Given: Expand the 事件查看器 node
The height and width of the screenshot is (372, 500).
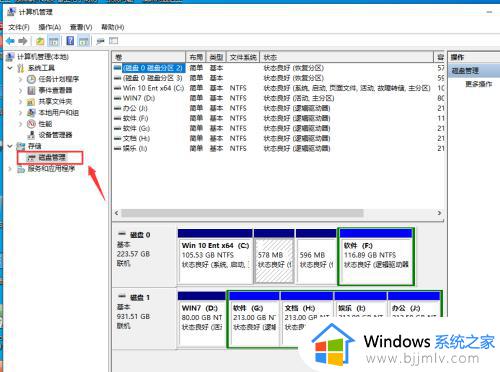Looking at the screenshot, I should click(x=21, y=90).
